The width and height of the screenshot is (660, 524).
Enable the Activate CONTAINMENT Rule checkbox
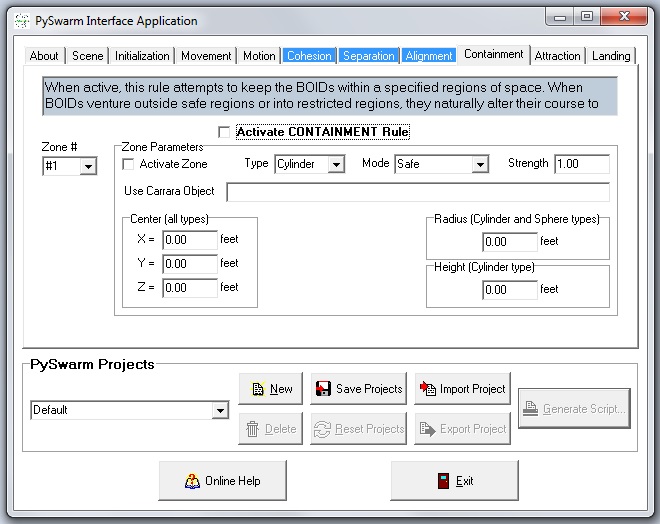(x=224, y=132)
